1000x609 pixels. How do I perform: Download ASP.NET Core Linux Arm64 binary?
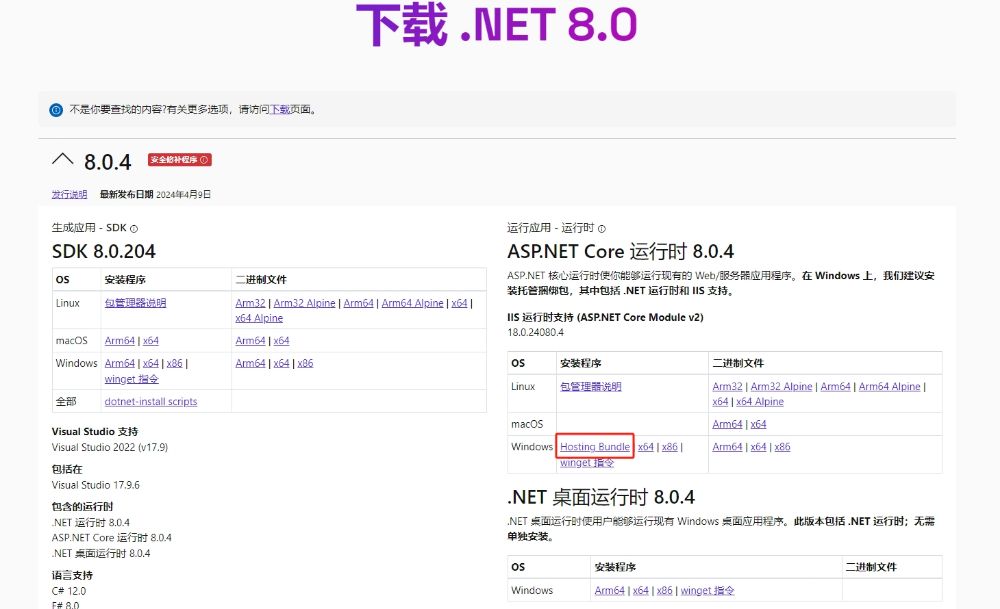[835, 386]
